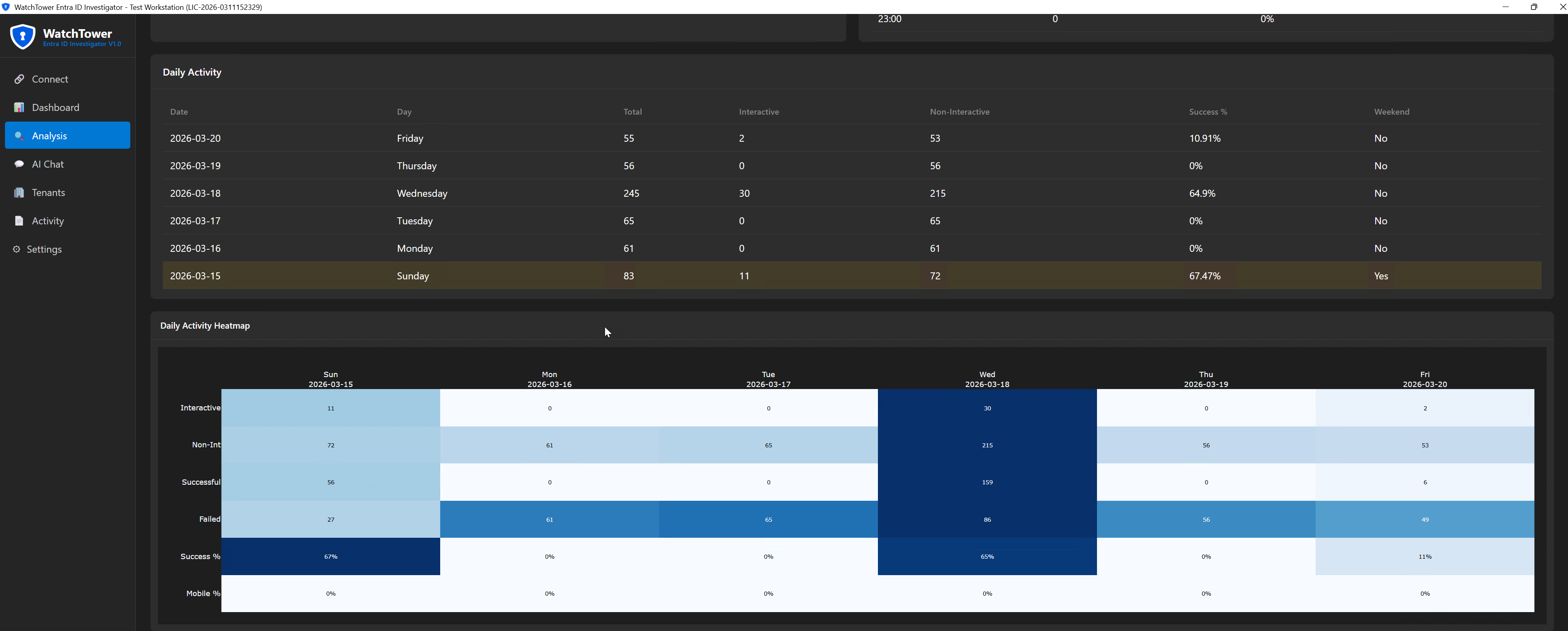Click the Fri Success % cell showing 11%

1424,557
